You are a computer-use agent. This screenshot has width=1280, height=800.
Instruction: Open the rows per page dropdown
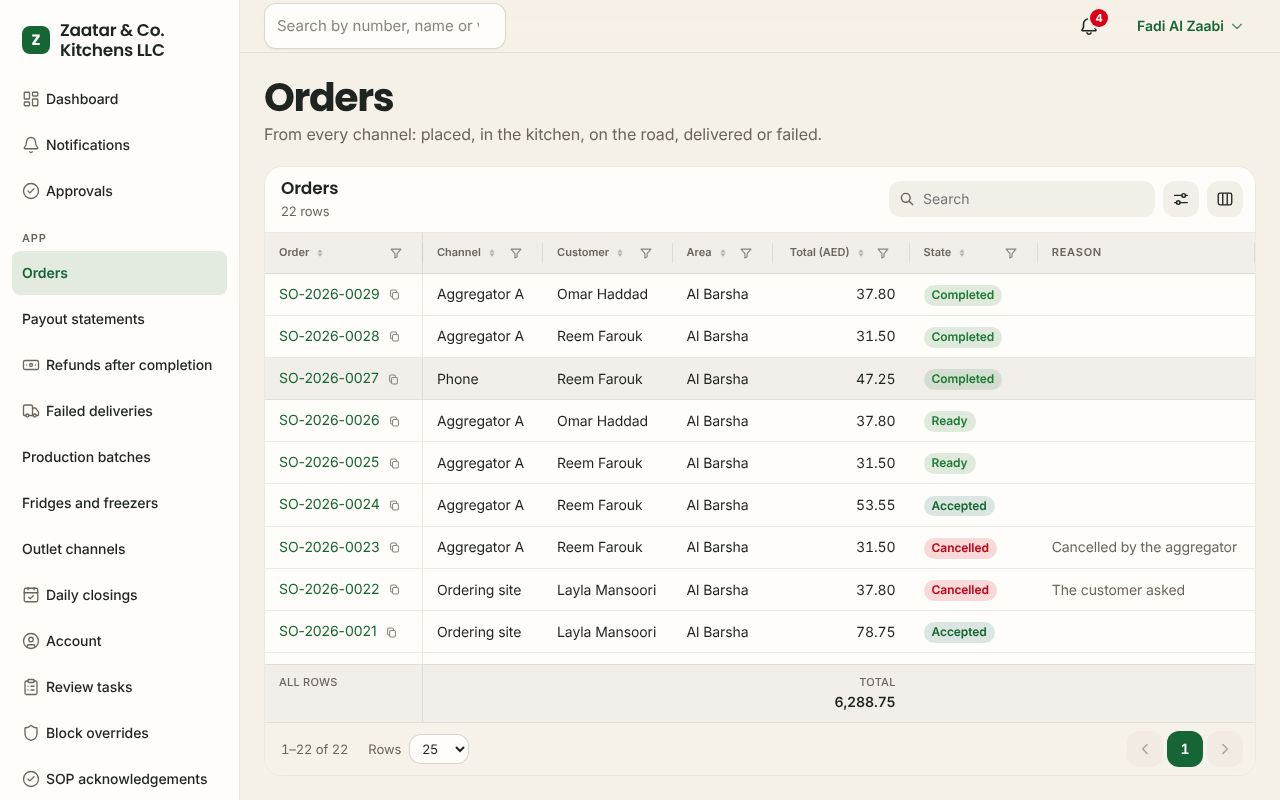tap(439, 749)
